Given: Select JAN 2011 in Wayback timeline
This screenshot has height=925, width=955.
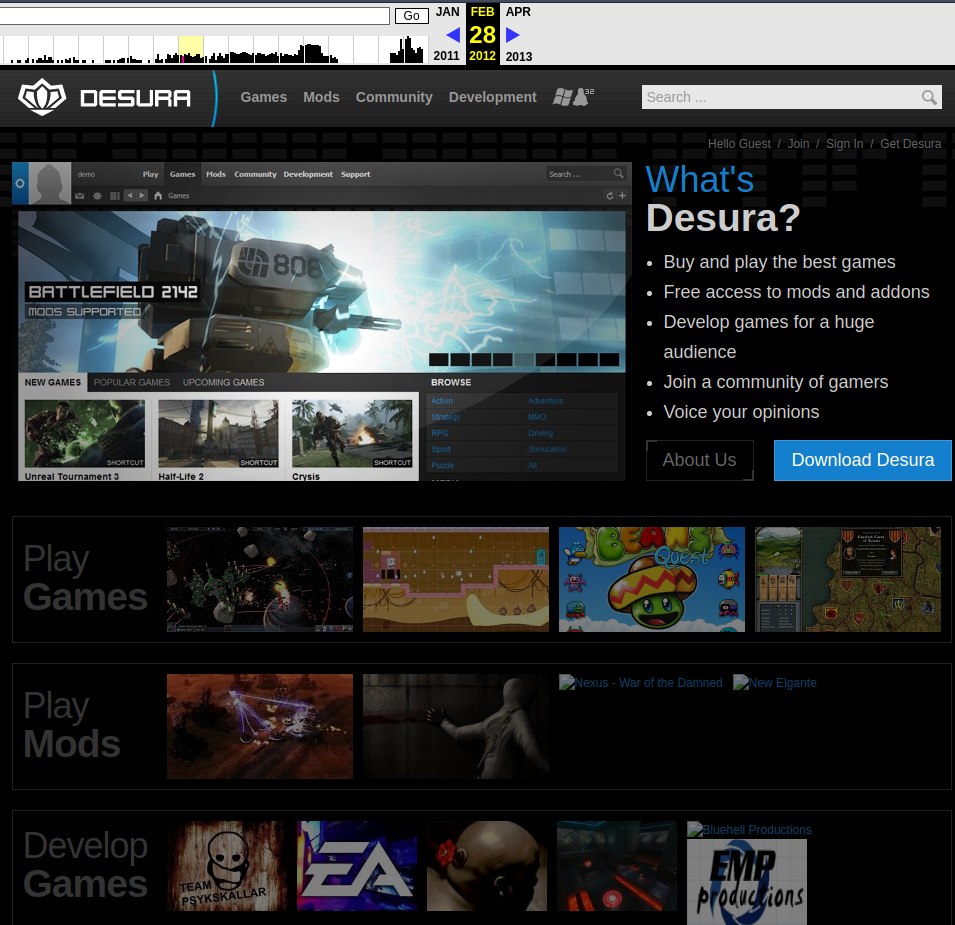Looking at the screenshot, I should click(446, 33).
